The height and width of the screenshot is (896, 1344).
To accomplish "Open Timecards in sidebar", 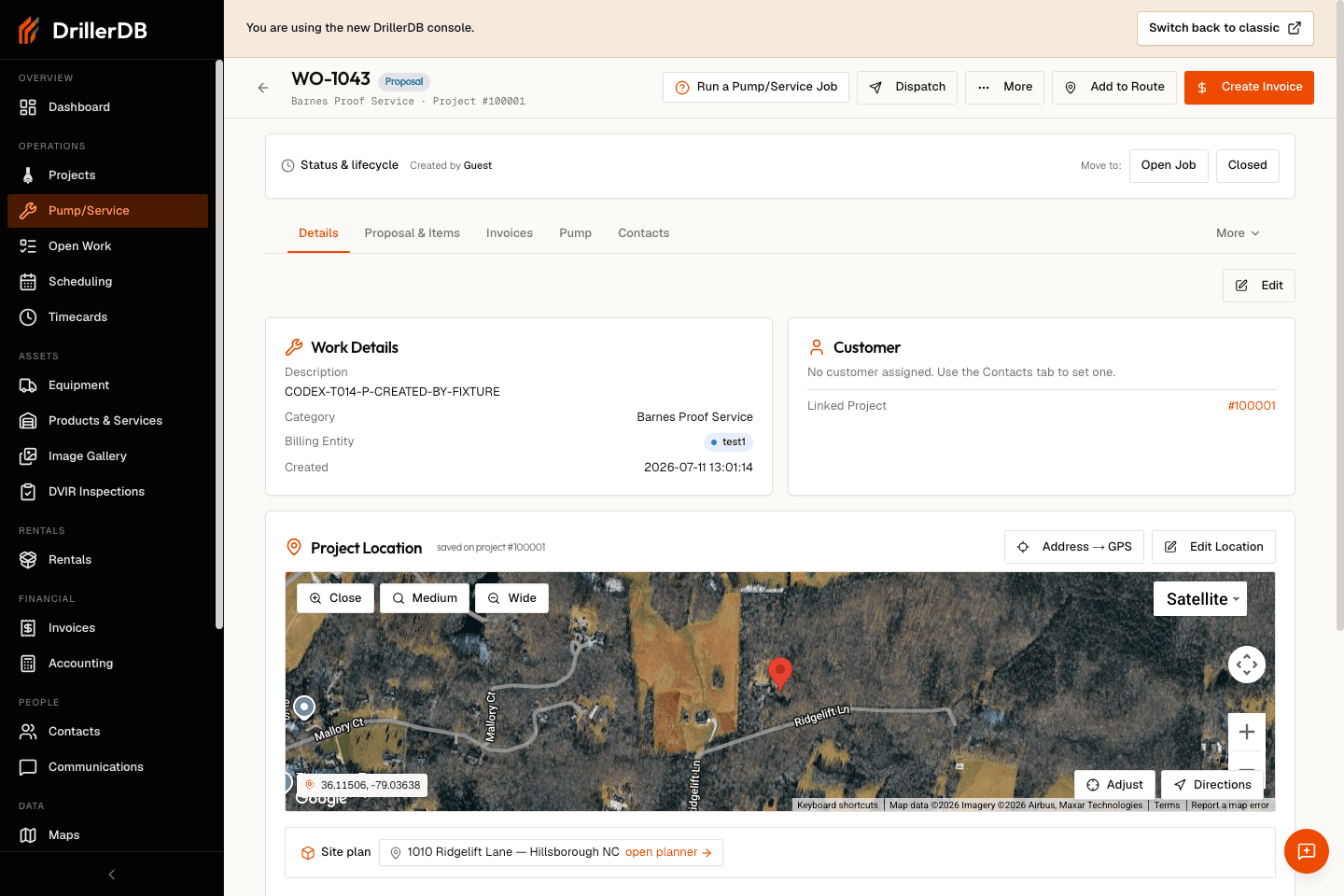I will click(x=107, y=317).
